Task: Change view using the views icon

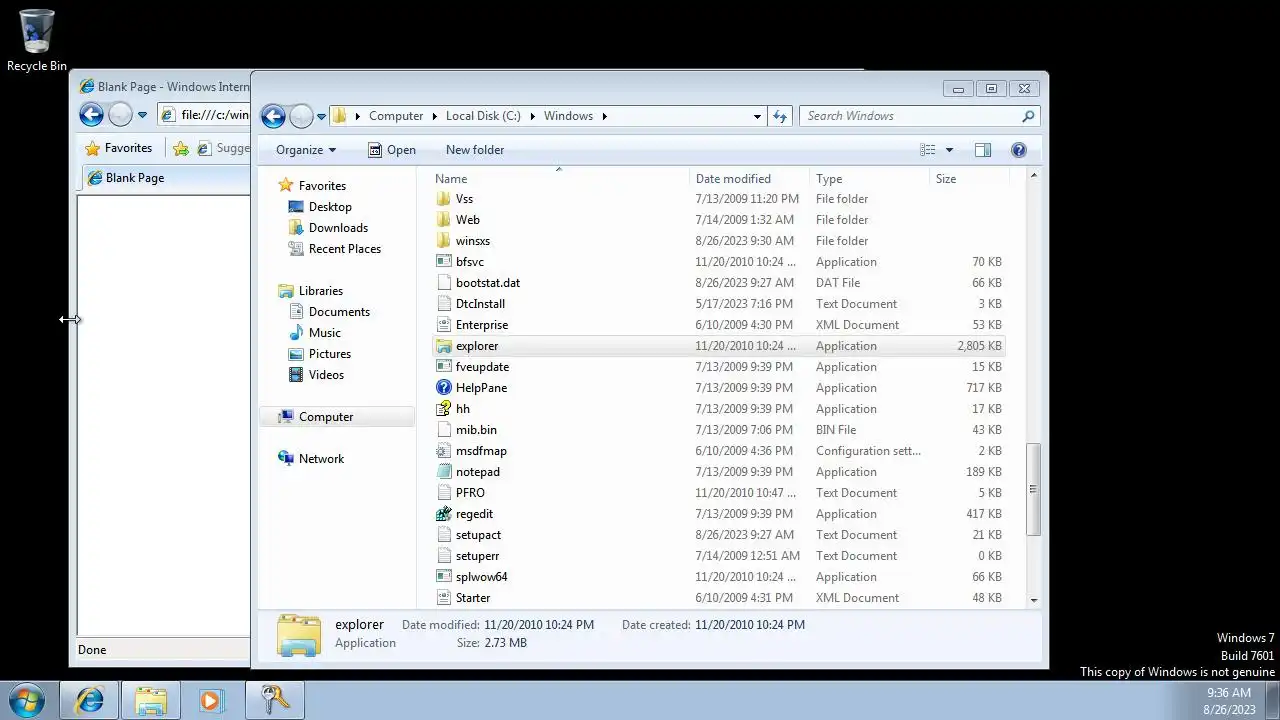Action: 928,150
